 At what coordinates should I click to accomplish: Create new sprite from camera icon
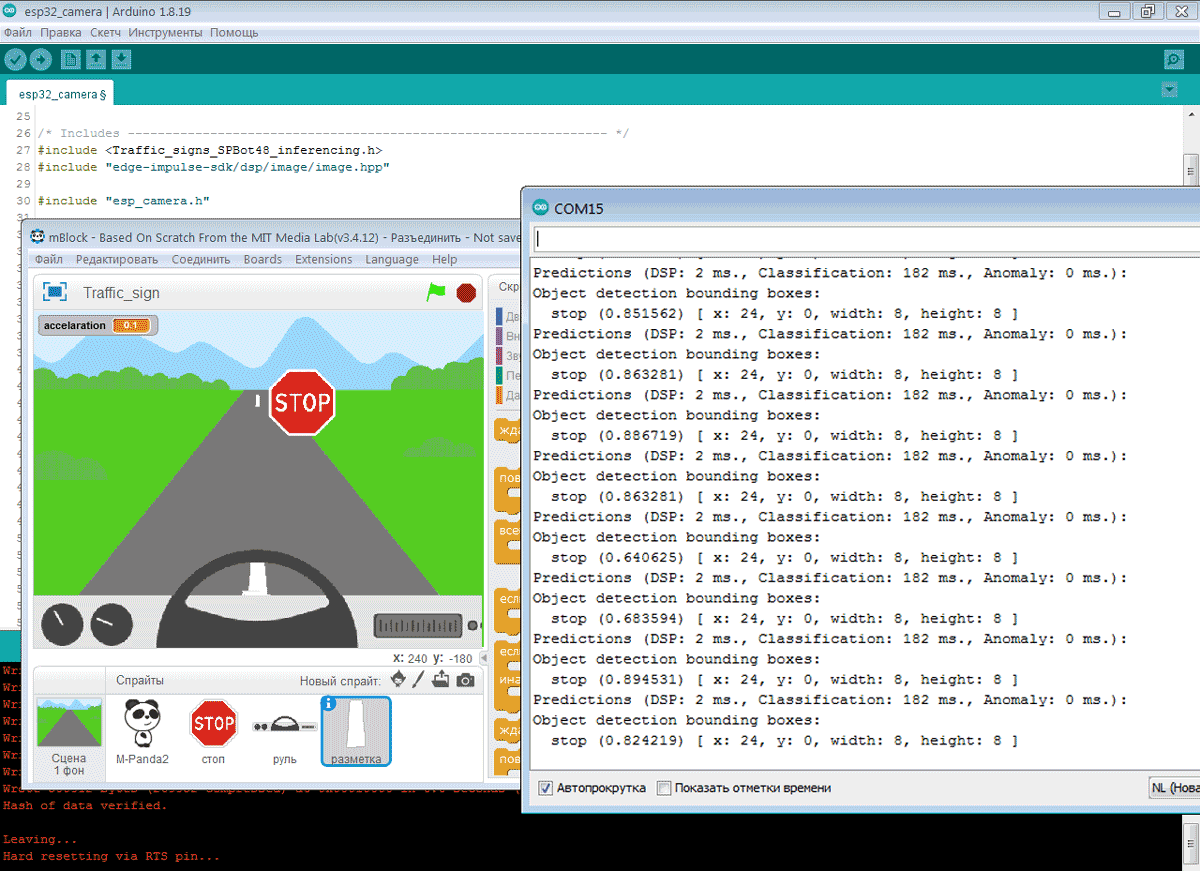coord(465,681)
